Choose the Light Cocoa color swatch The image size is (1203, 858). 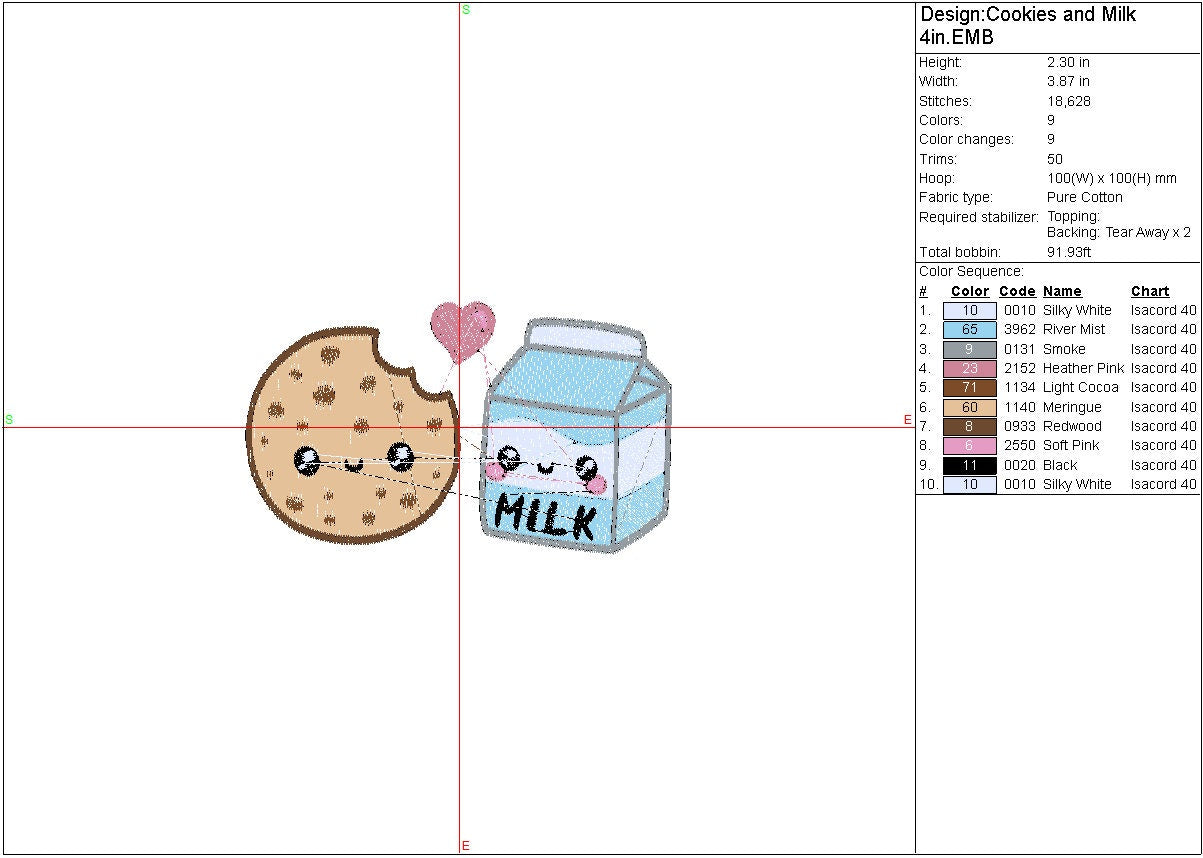pyautogui.click(x=969, y=387)
